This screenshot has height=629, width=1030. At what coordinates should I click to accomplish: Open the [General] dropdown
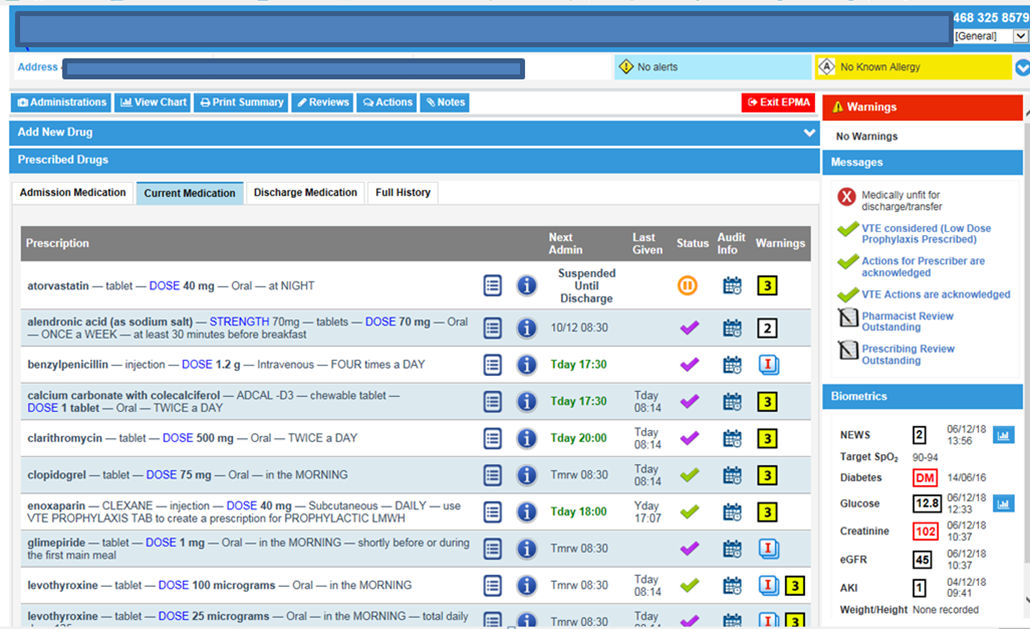[x=991, y=36]
